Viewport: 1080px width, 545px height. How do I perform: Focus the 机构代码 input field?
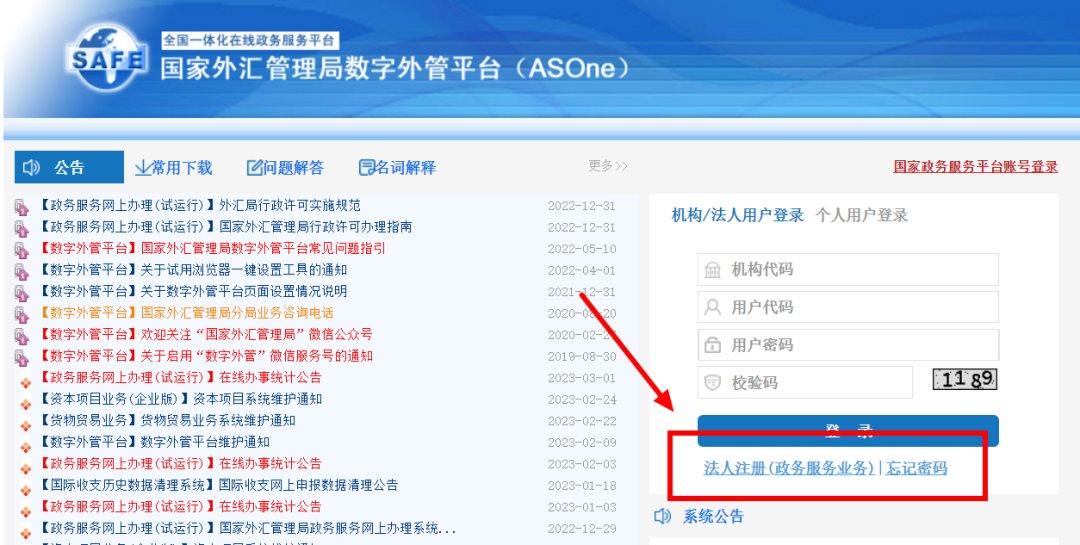(x=848, y=269)
